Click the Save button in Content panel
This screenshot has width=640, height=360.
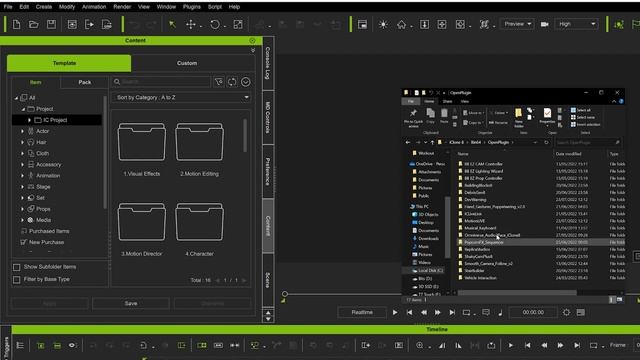click(131, 303)
